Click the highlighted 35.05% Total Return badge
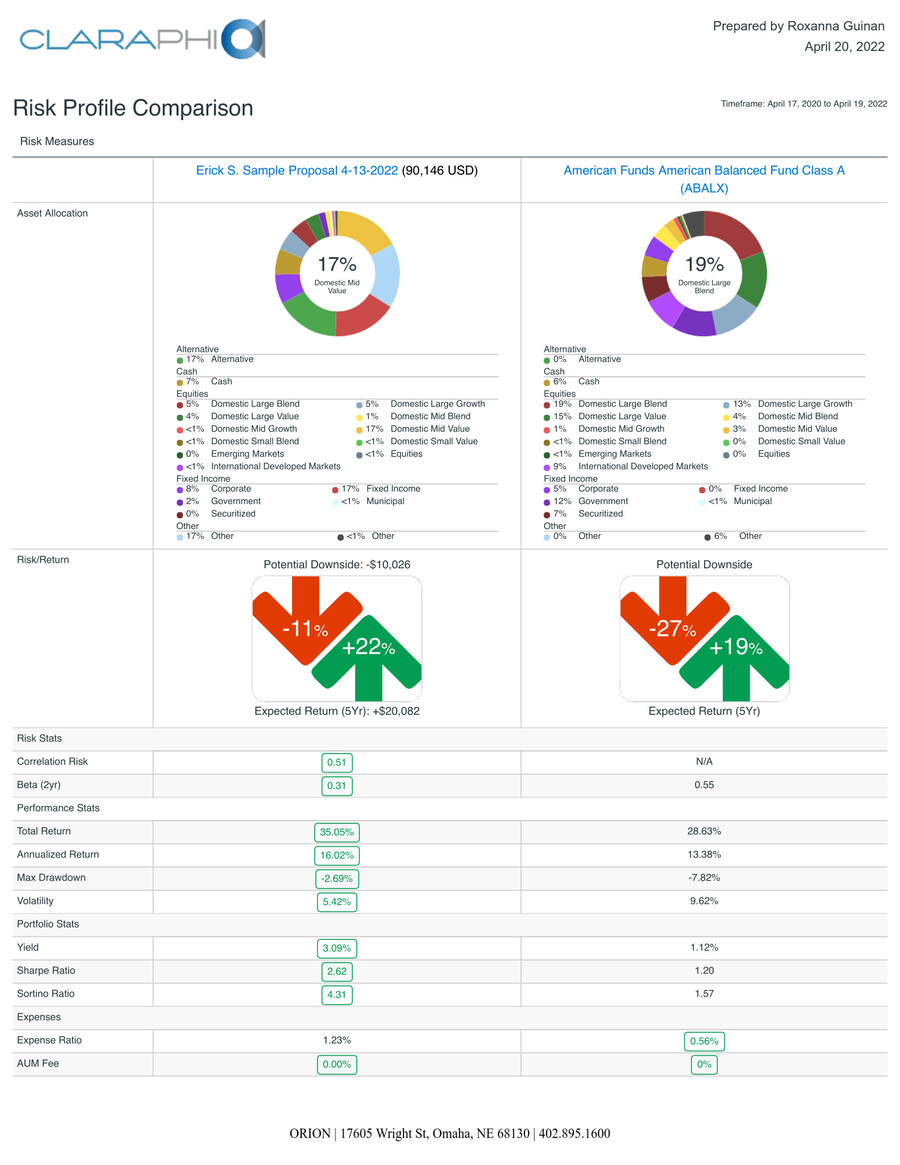 (x=336, y=831)
